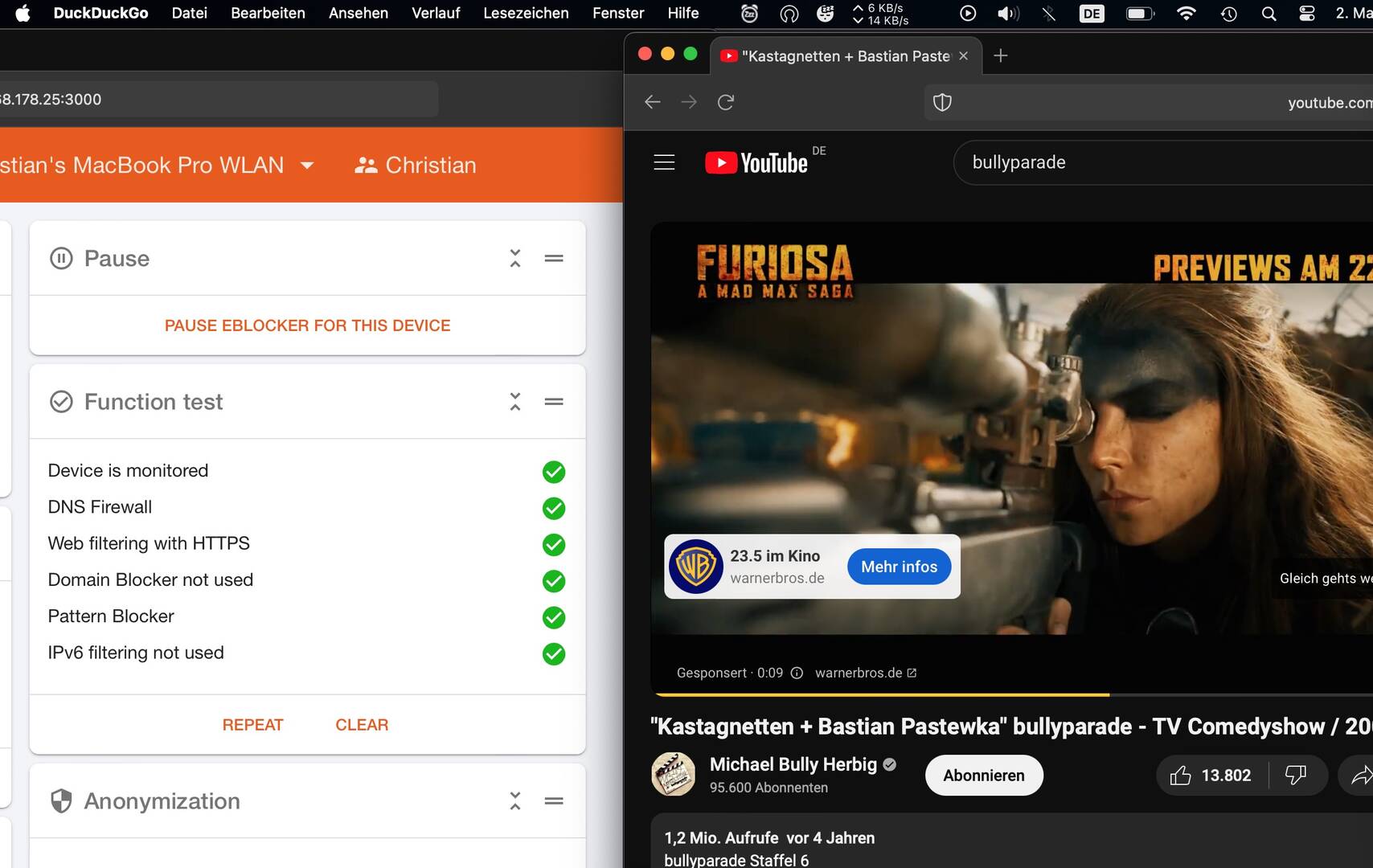Open the Apple menu

point(23,13)
